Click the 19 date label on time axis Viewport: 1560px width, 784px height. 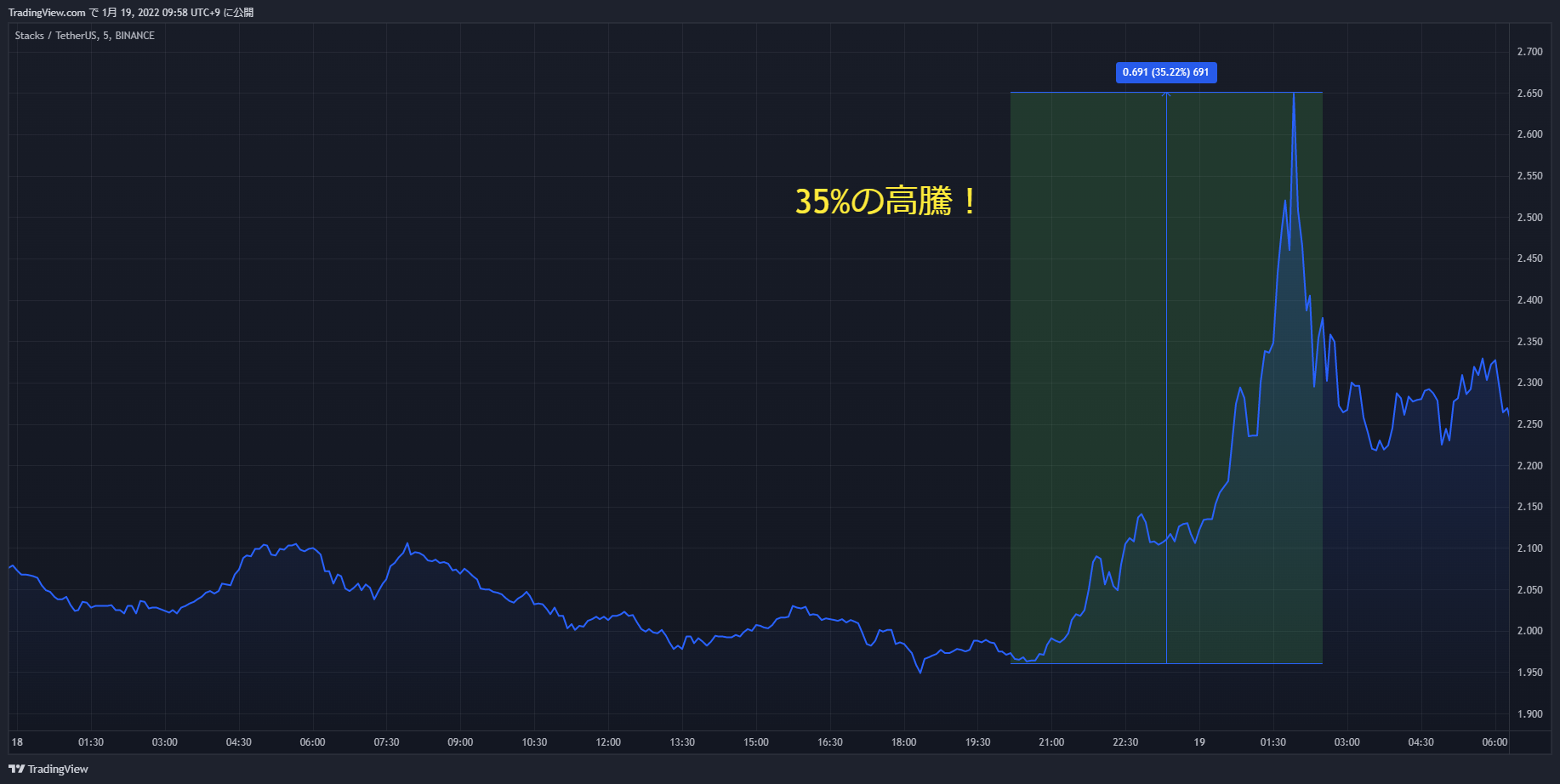1199,742
